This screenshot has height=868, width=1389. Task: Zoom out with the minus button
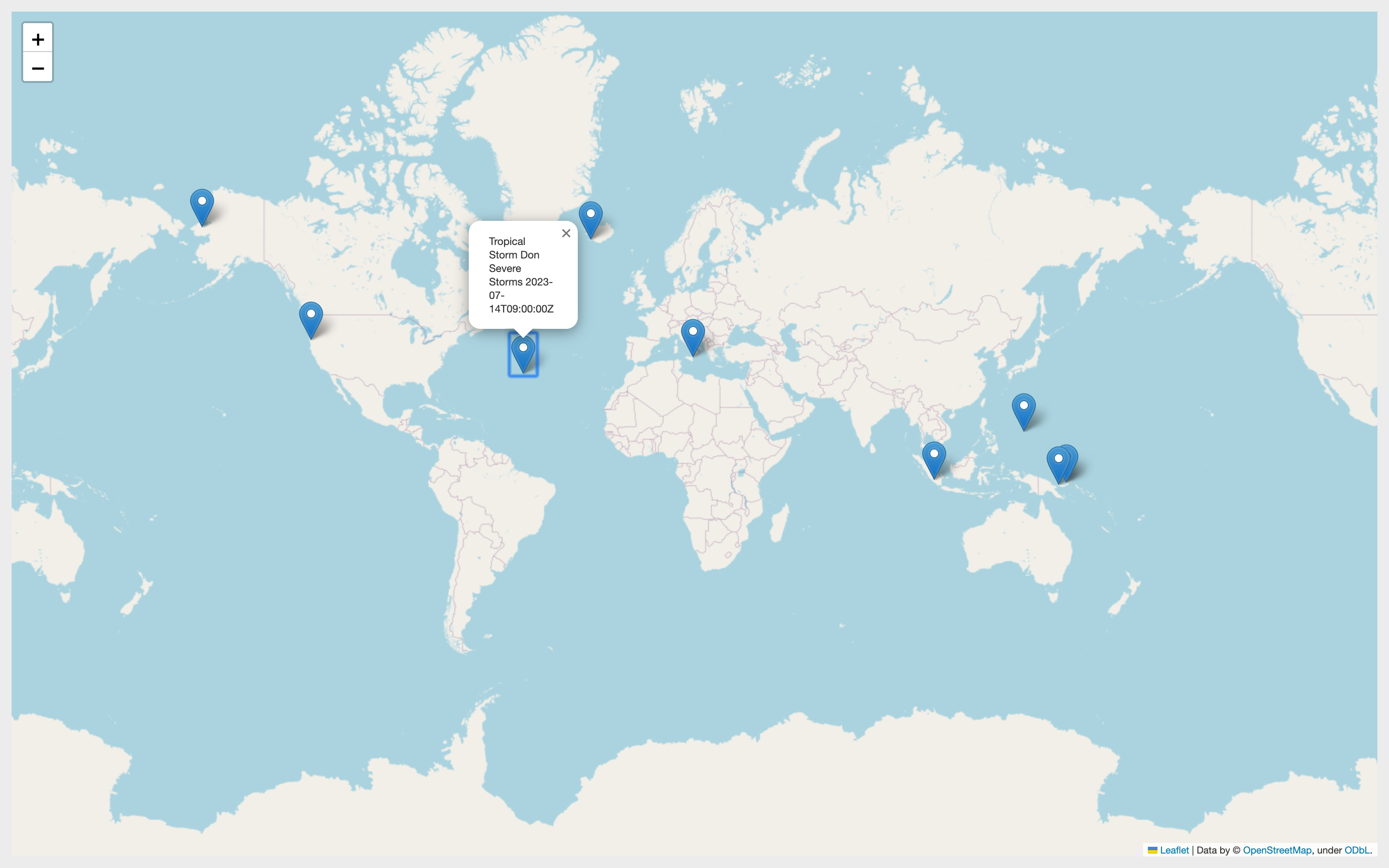(x=38, y=68)
